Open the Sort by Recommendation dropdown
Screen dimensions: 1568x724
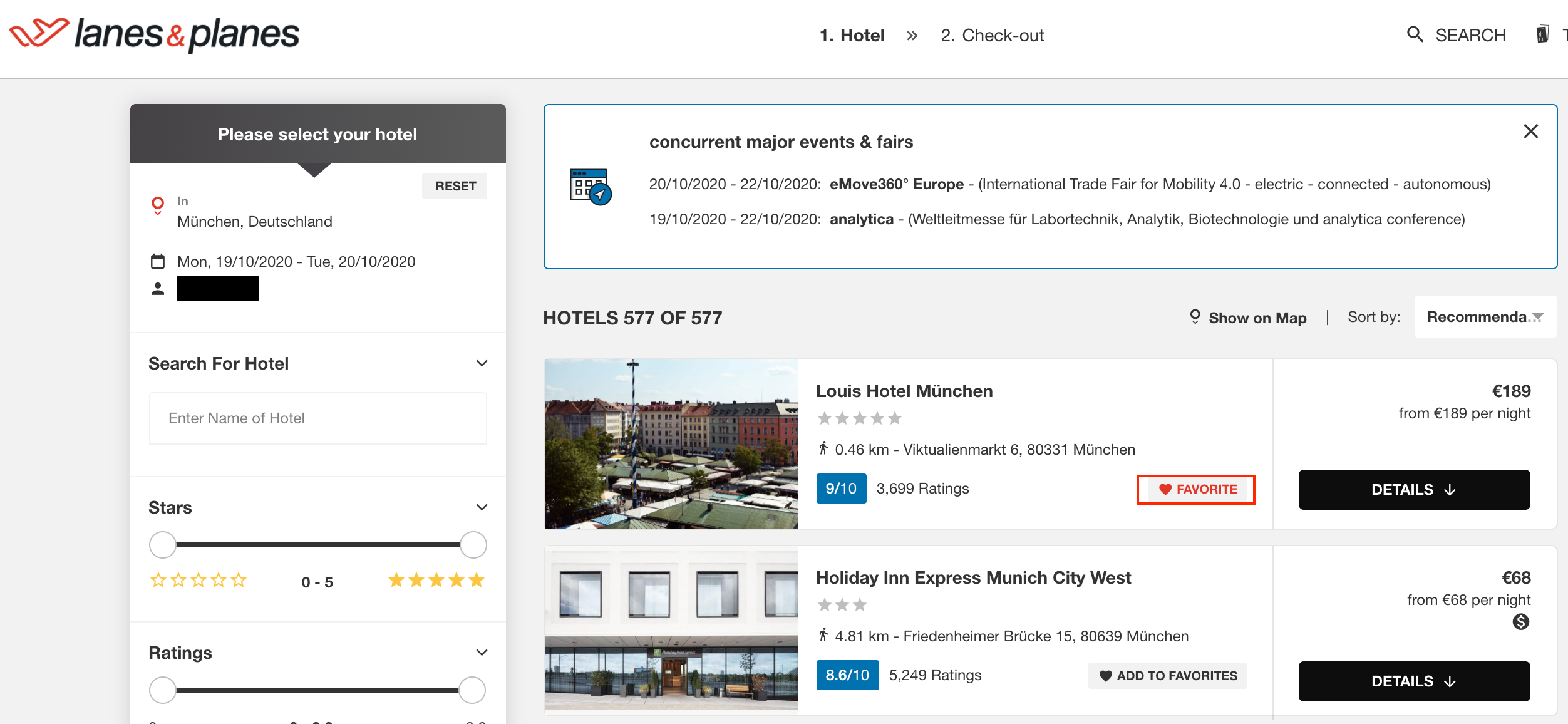(1485, 317)
